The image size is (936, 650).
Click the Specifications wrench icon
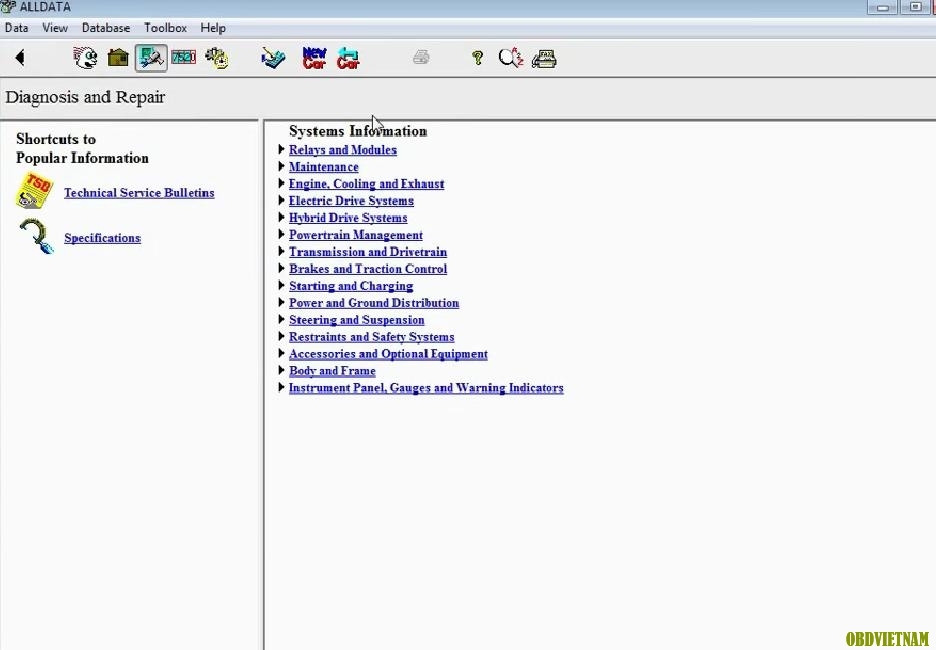[36, 236]
